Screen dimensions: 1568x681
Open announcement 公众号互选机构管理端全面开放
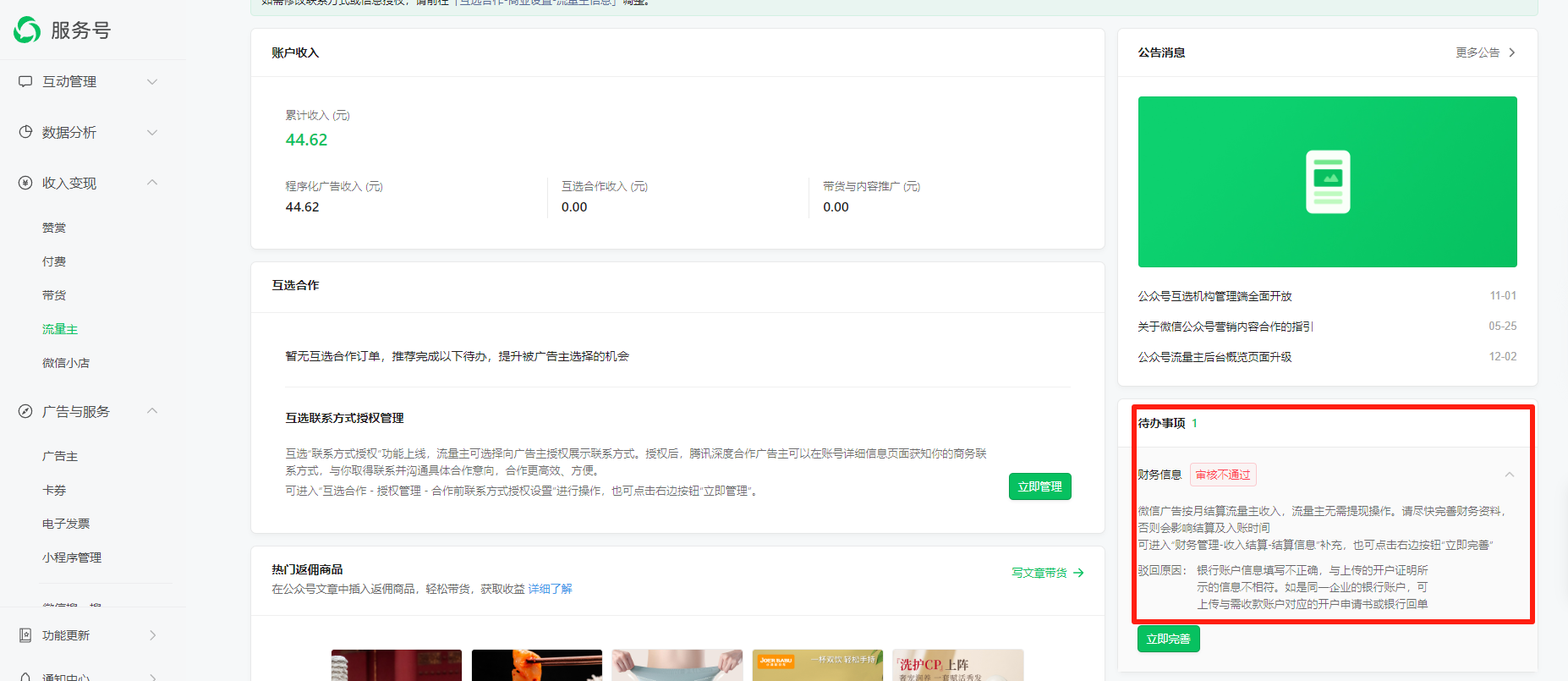tap(1214, 296)
